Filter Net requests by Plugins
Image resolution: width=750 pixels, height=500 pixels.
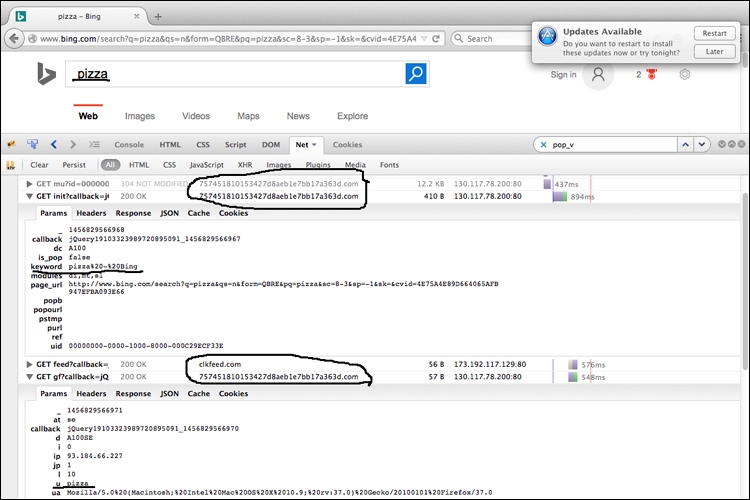click(318, 165)
